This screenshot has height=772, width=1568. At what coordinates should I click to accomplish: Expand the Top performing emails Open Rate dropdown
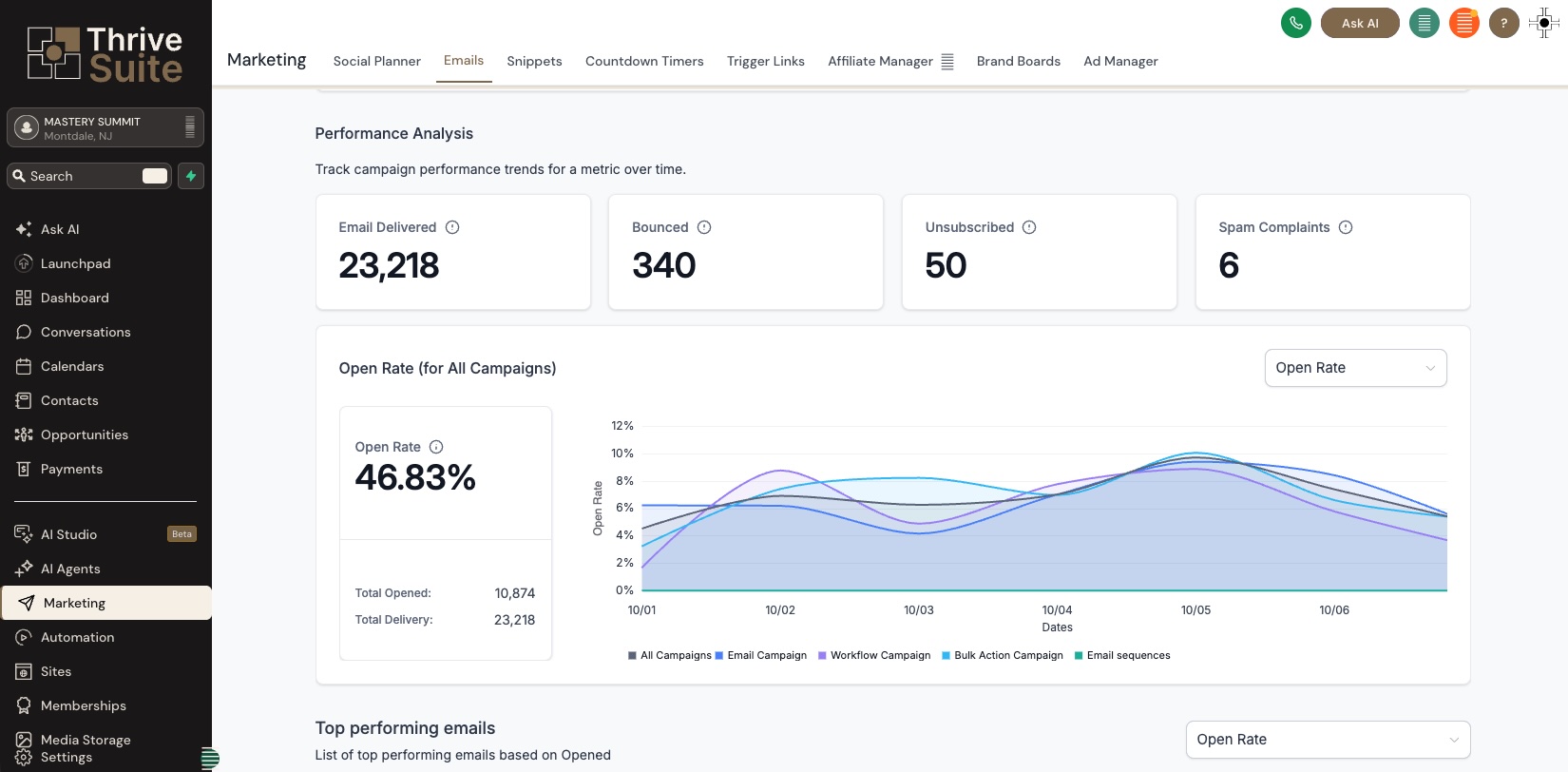point(1328,740)
